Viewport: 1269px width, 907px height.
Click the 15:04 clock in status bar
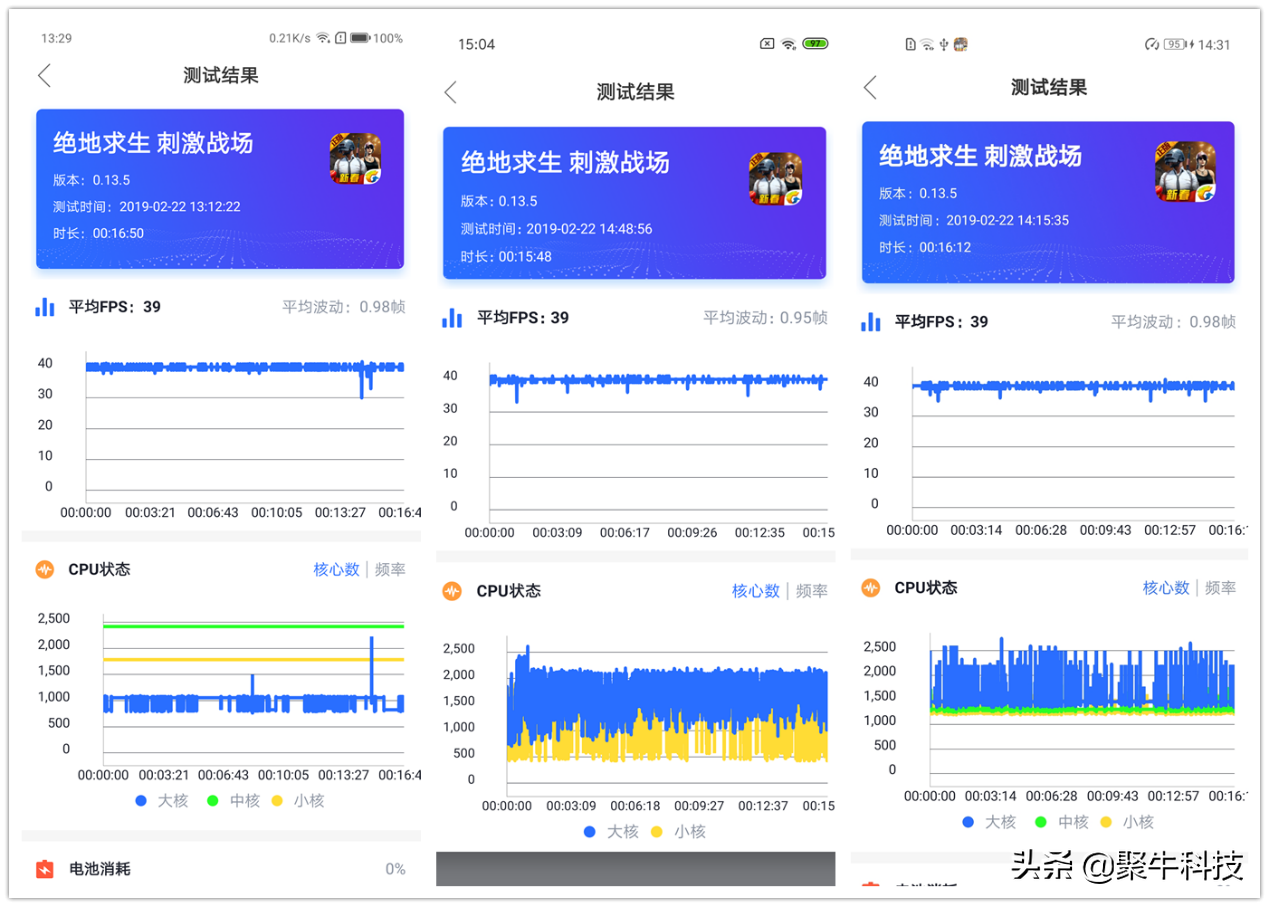[476, 44]
